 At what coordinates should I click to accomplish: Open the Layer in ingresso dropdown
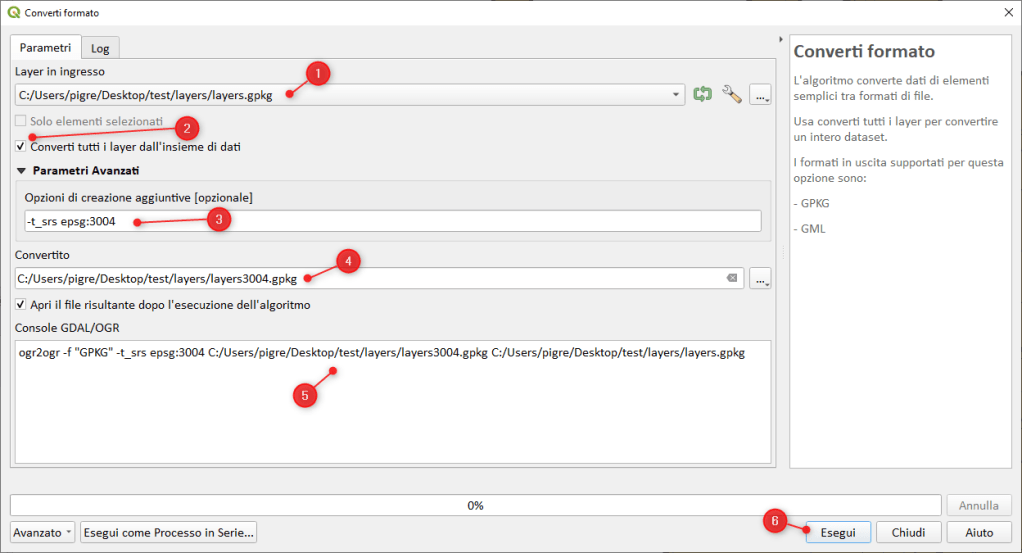point(677,95)
